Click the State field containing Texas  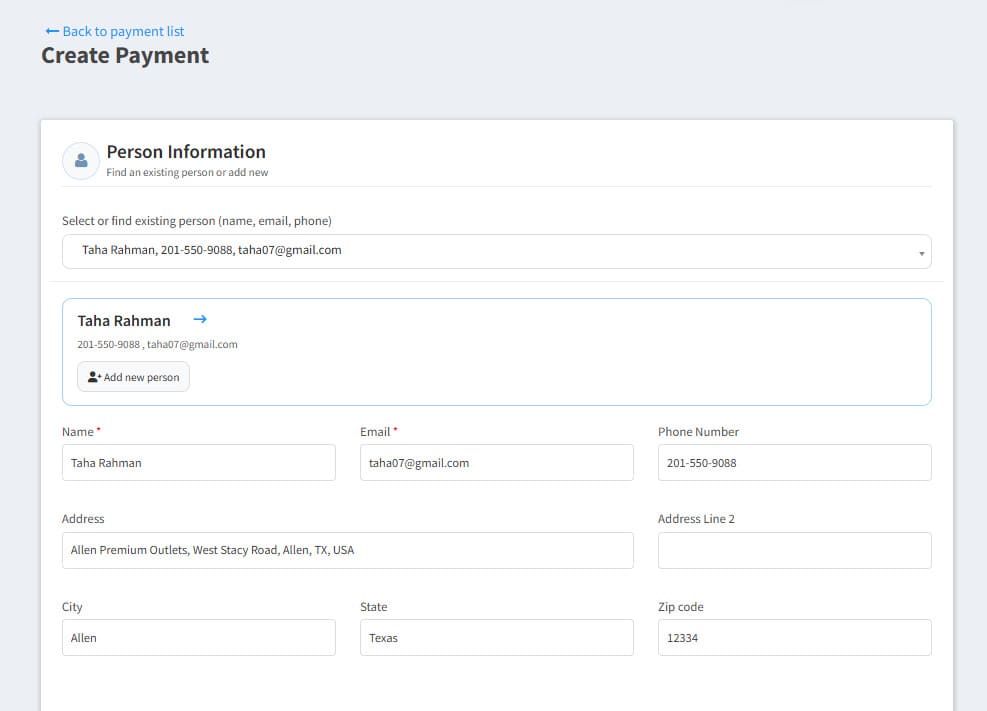[x=497, y=638]
